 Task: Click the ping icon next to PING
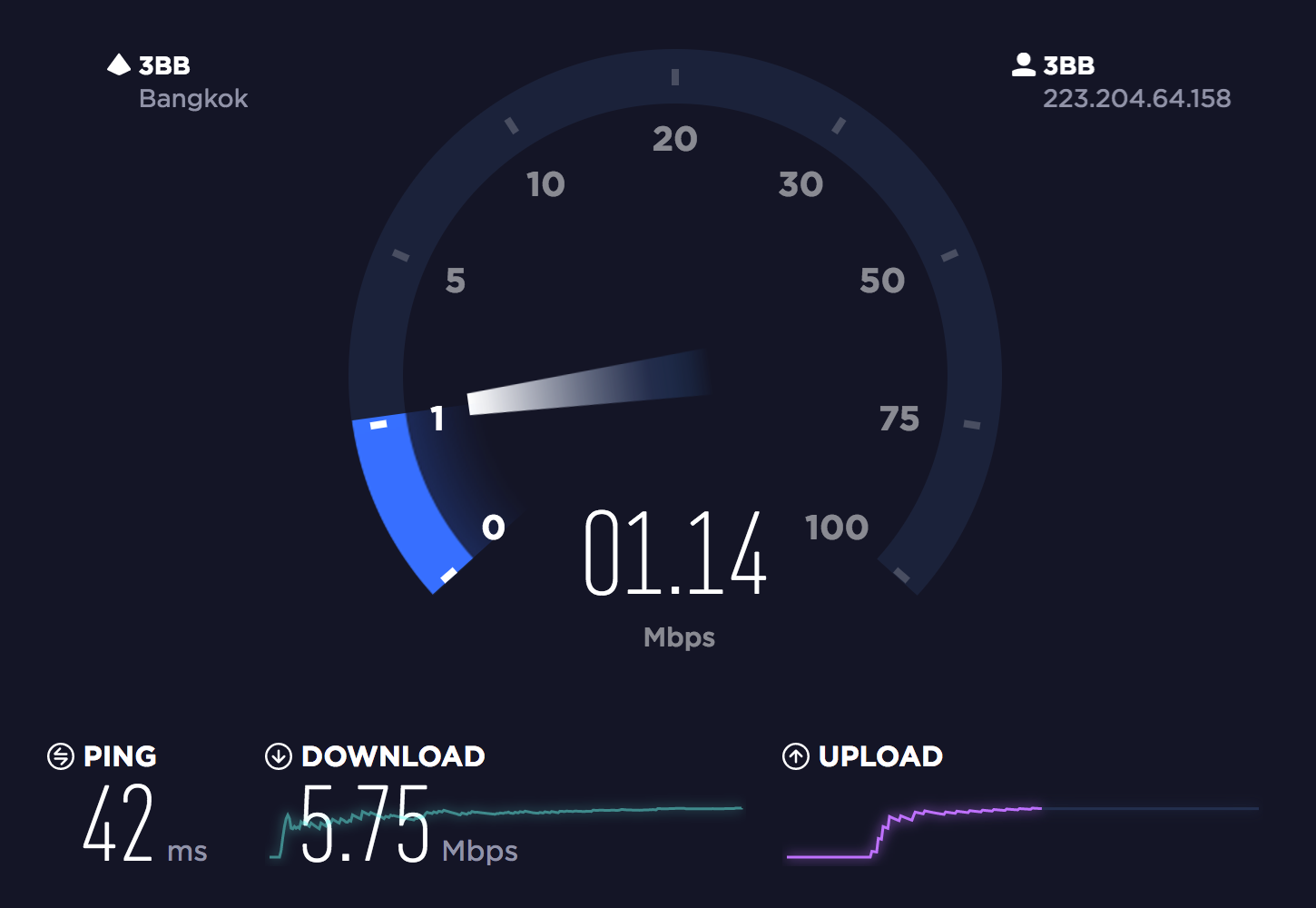[61, 756]
